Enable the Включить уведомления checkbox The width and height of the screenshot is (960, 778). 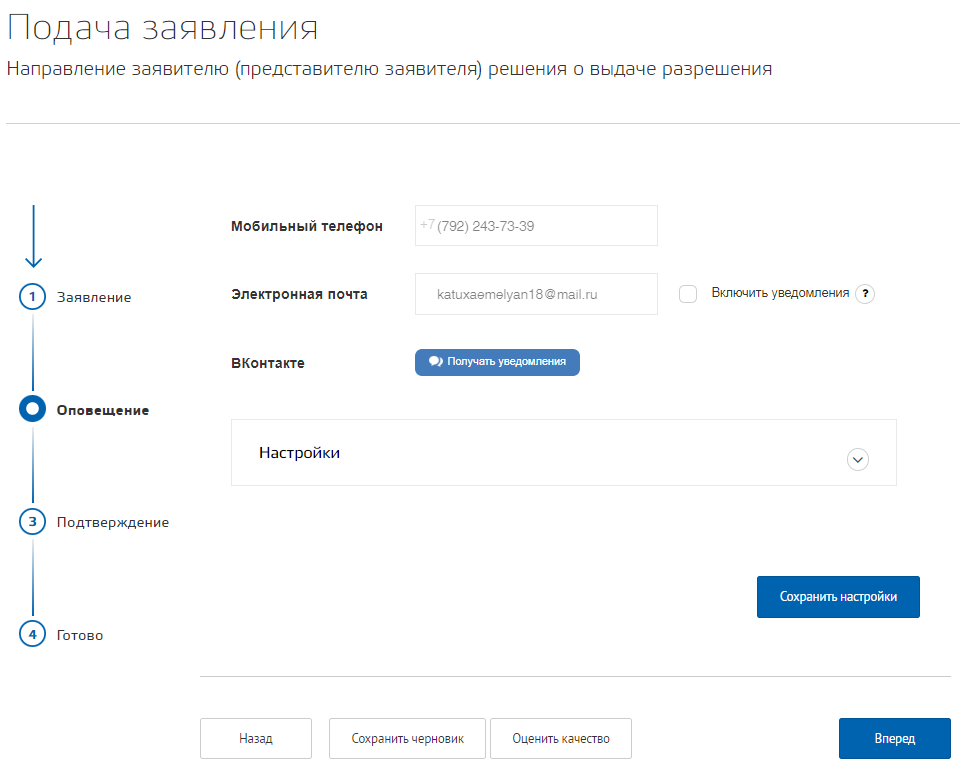click(x=688, y=294)
